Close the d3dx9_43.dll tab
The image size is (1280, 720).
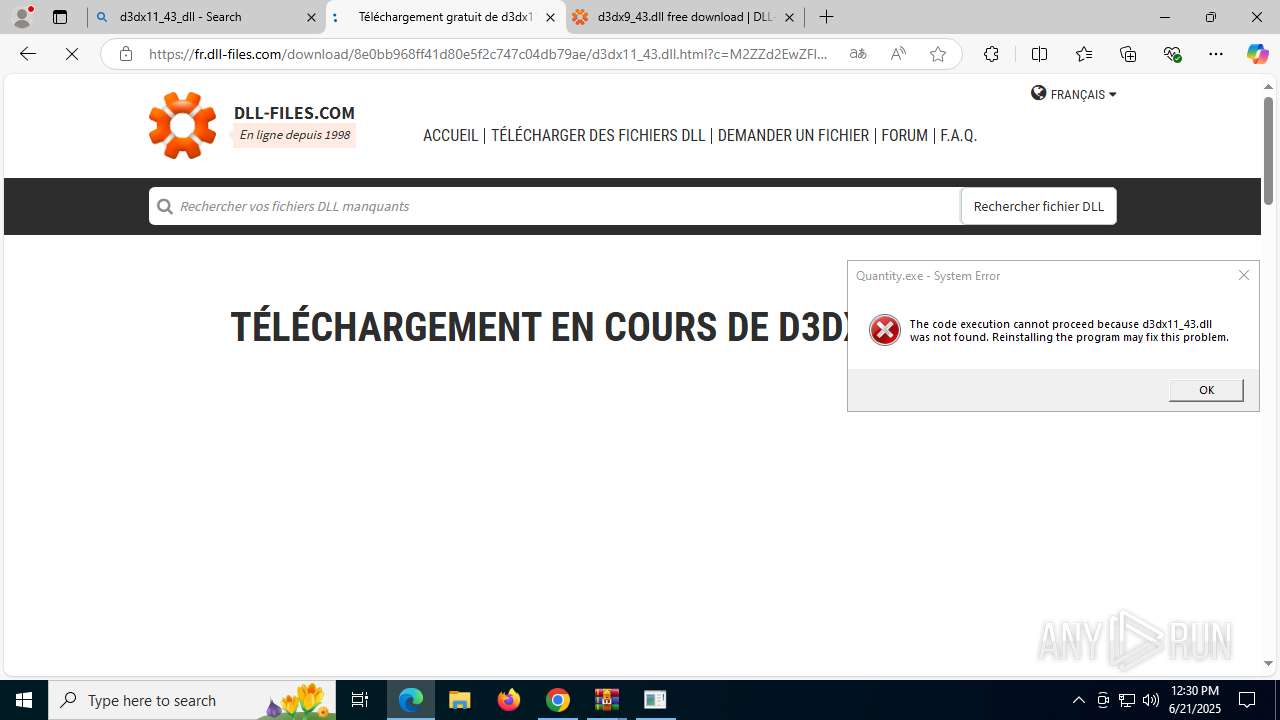click(789, 17)
